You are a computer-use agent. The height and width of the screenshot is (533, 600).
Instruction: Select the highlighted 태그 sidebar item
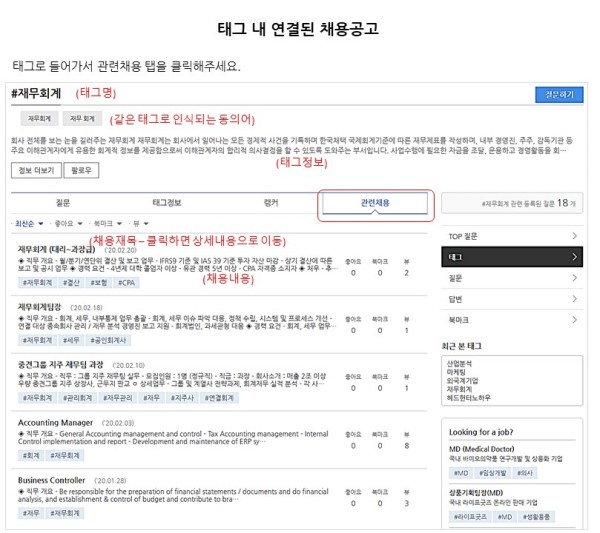click(511, 257)
